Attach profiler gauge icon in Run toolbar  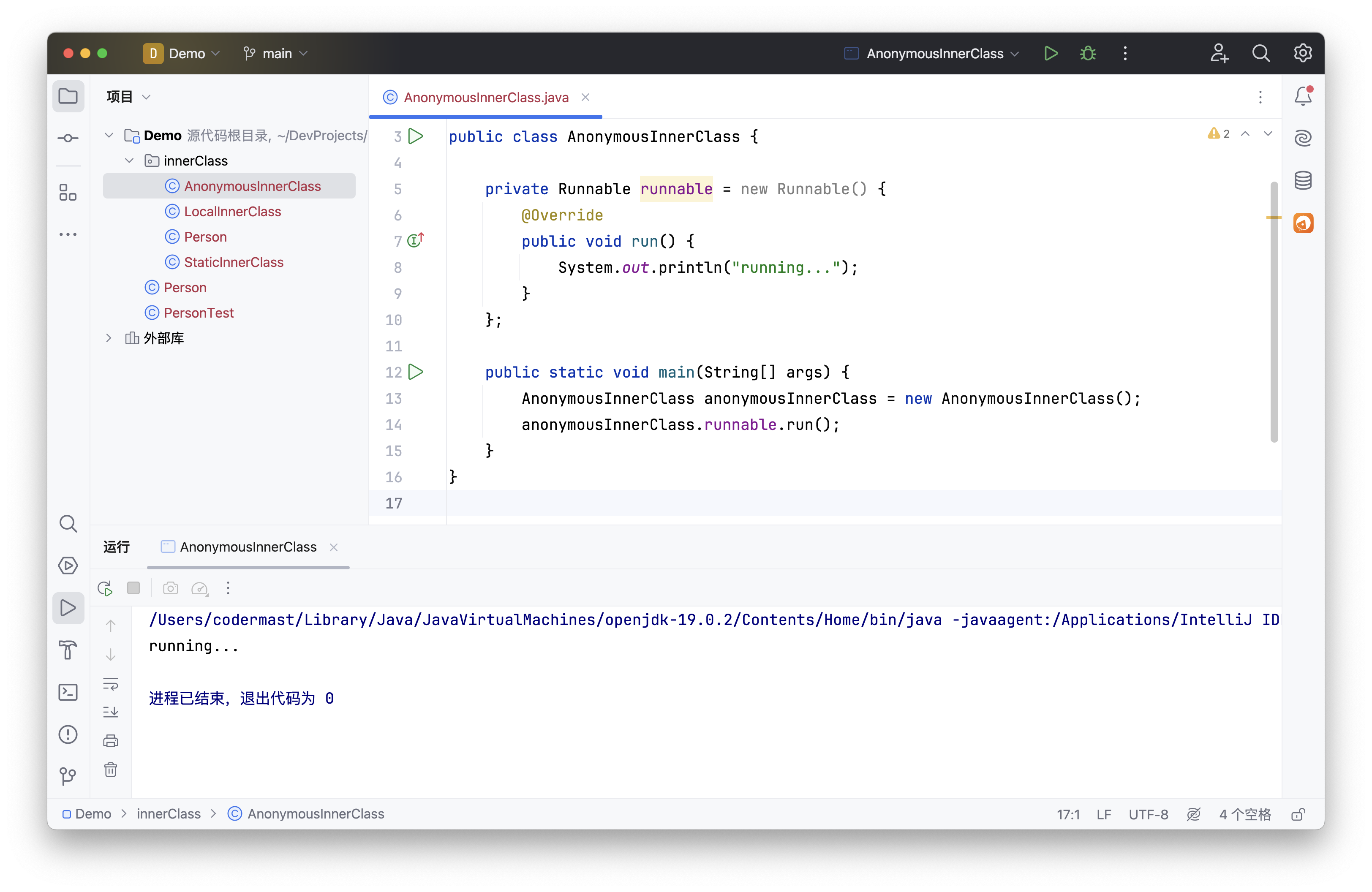[x=199, y=588]
